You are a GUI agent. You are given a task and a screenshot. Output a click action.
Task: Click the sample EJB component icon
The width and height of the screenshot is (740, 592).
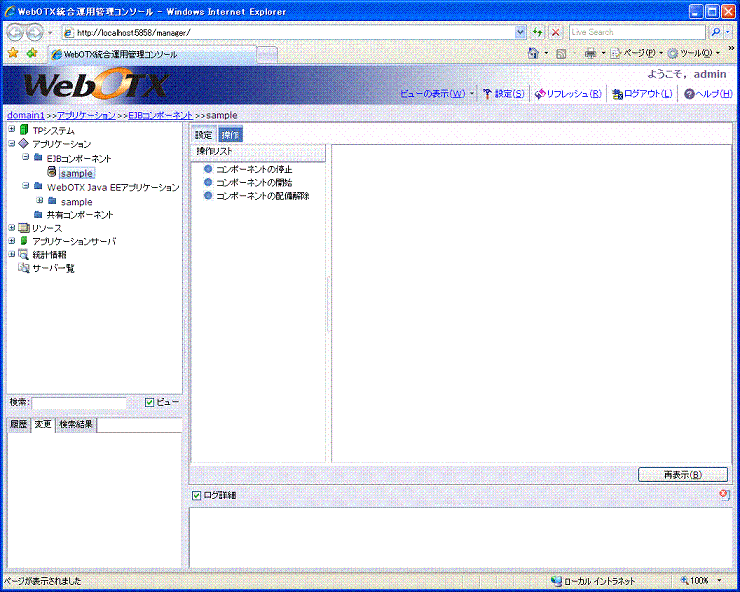pos(51,173)
